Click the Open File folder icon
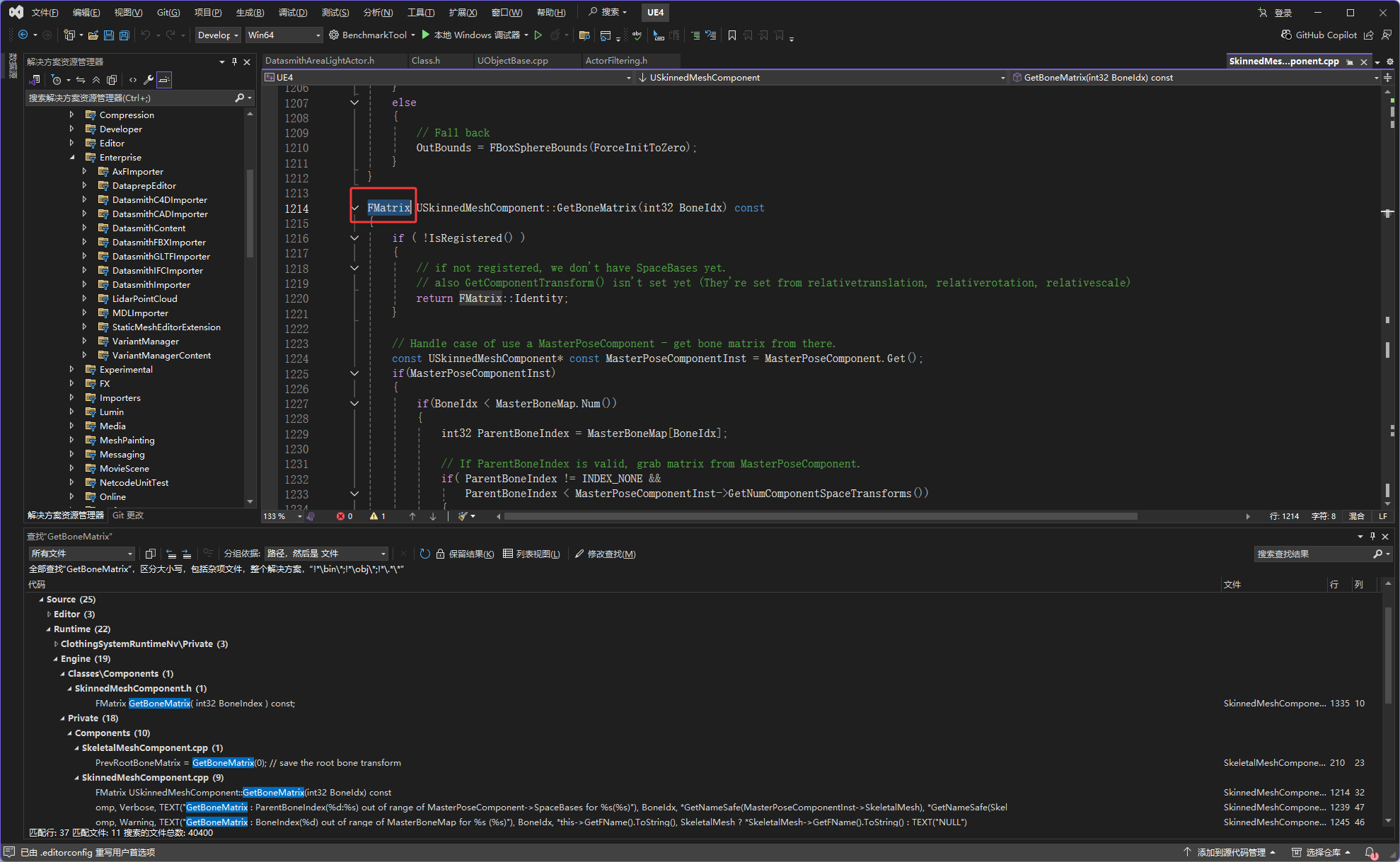The image size is (1400, 862). tap(93, 35)
